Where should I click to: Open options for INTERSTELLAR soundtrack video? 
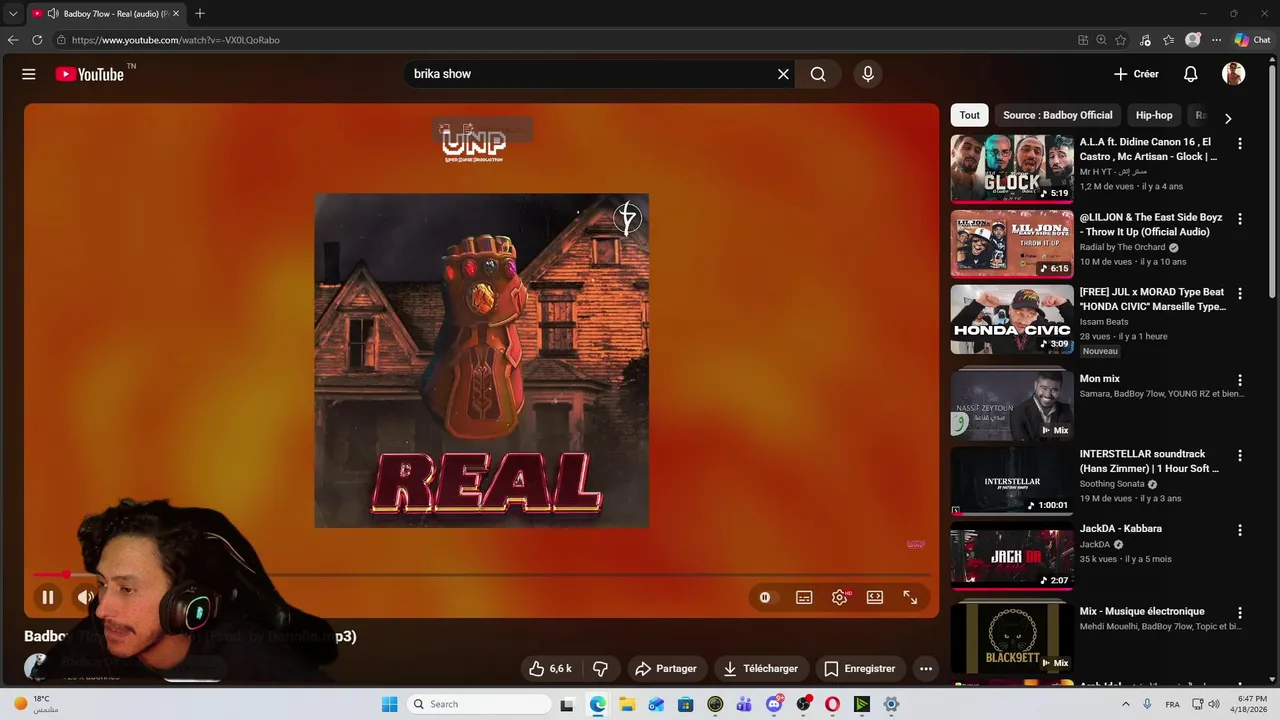[1240, 456]
